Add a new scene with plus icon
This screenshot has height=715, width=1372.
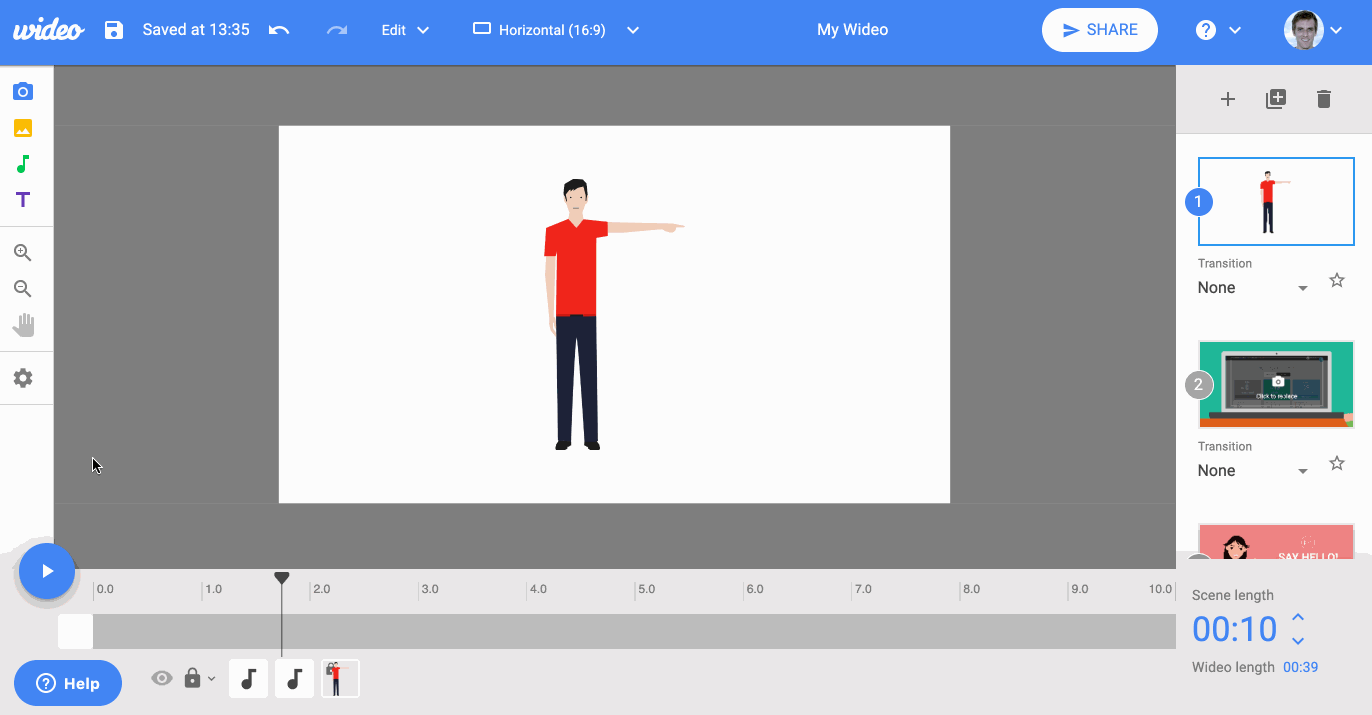click(x=1228, y=99)
